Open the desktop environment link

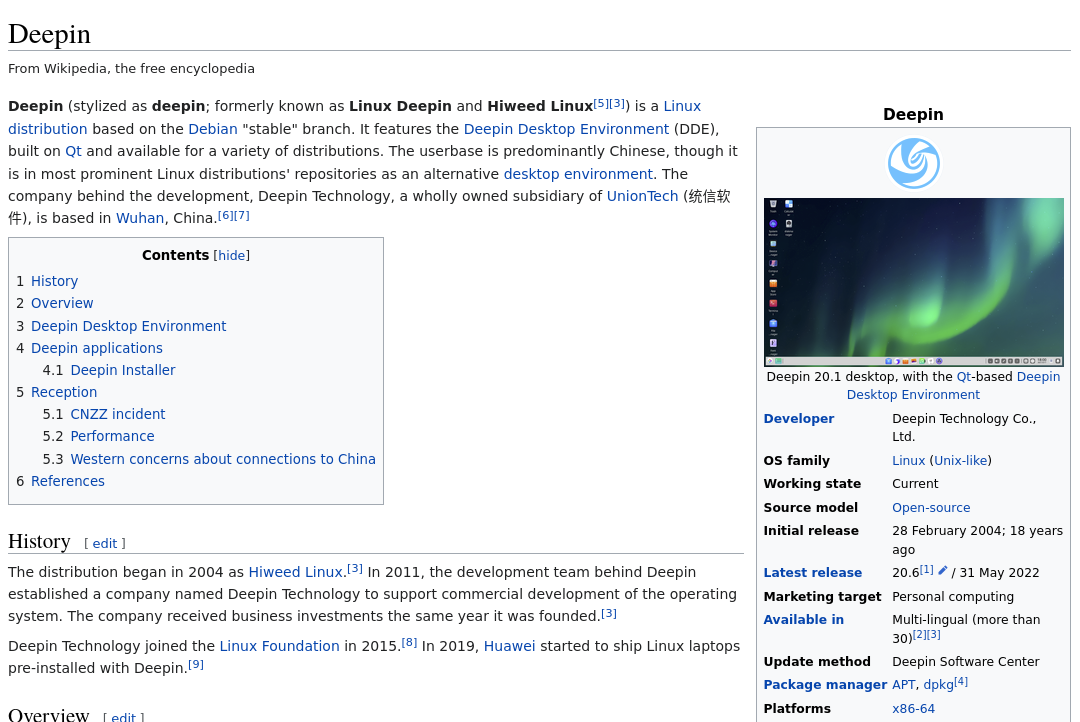pyautogui.click(x=578, y=174)
